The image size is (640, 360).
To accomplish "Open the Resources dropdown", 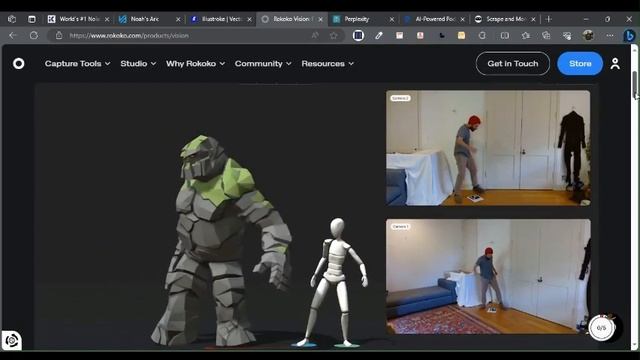I will [327, 64].
